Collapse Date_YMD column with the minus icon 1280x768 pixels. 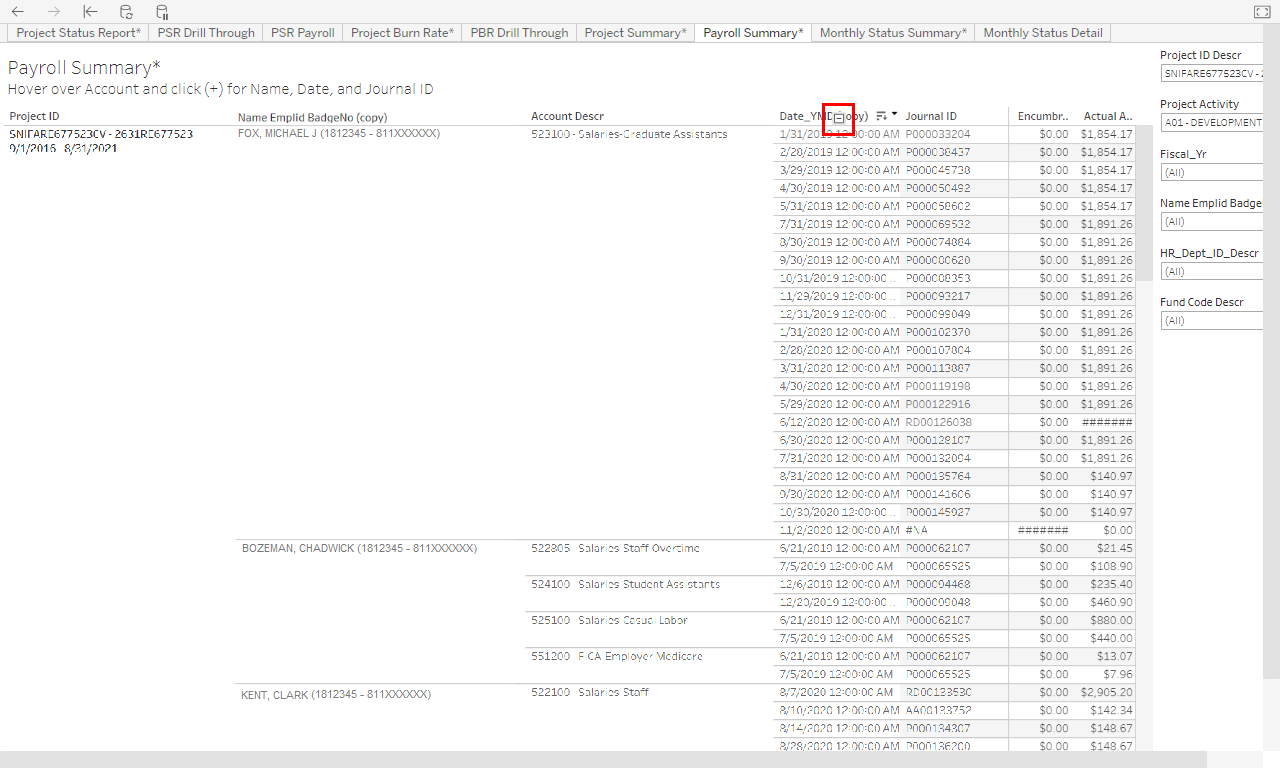[838, 118]
